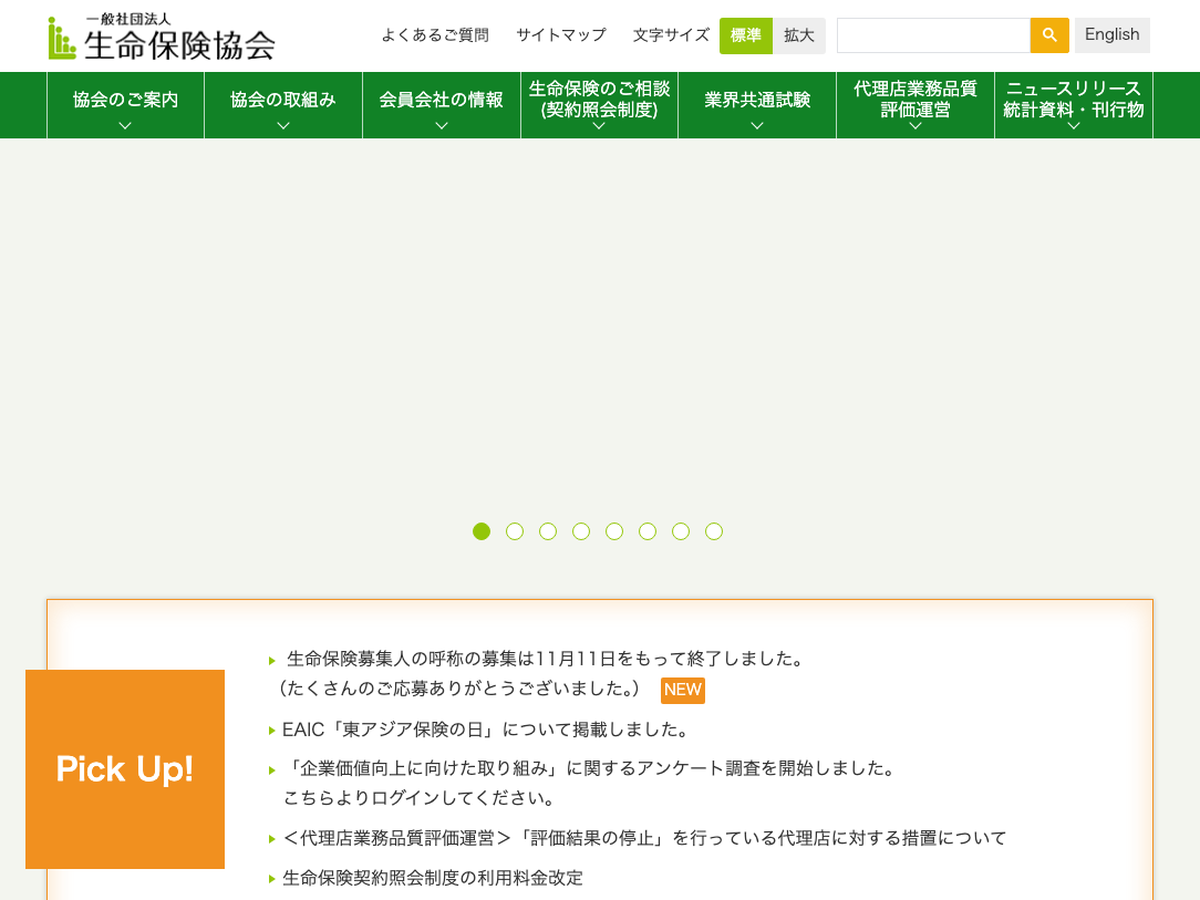Click the orange search magnifier button

coord(1049,35)
